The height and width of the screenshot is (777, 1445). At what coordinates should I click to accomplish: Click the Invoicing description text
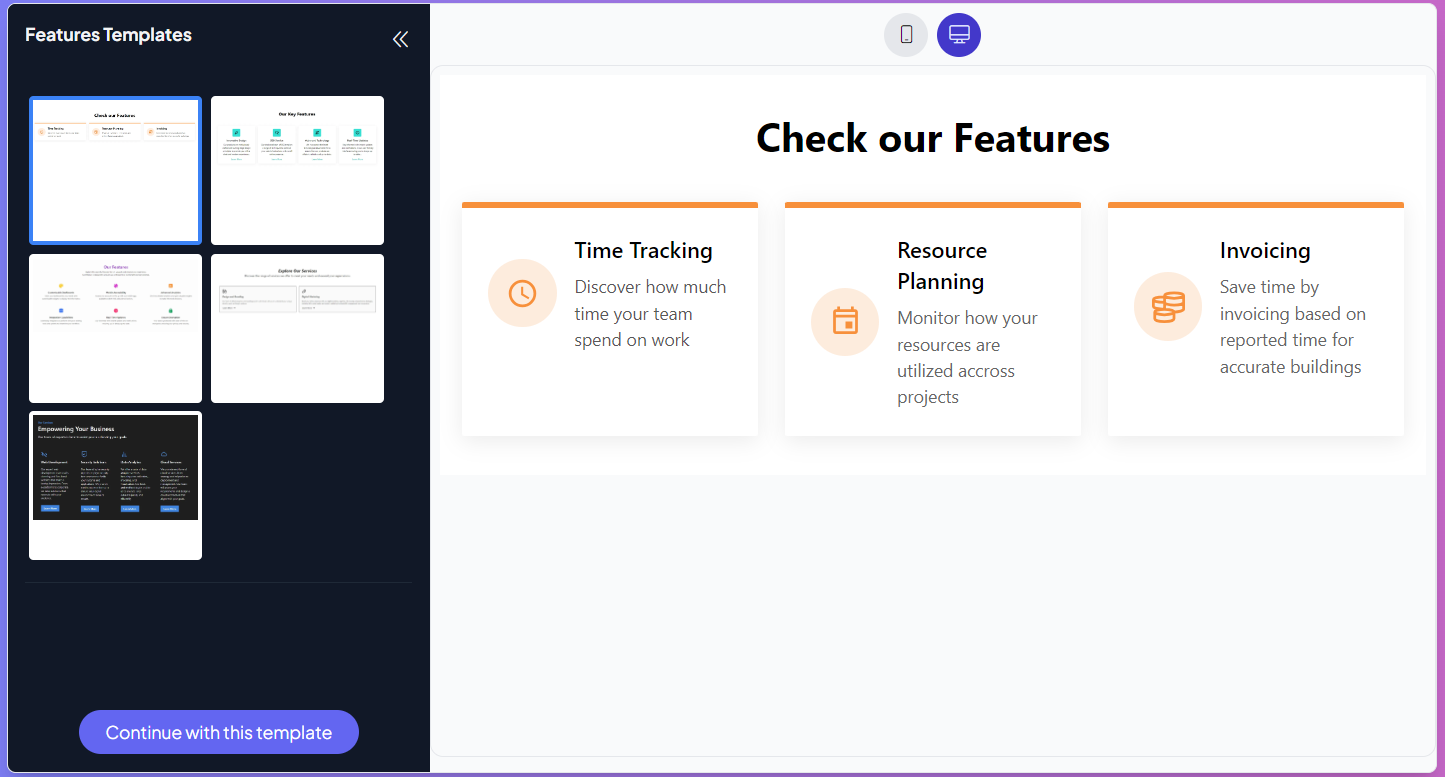(1292, 326)
